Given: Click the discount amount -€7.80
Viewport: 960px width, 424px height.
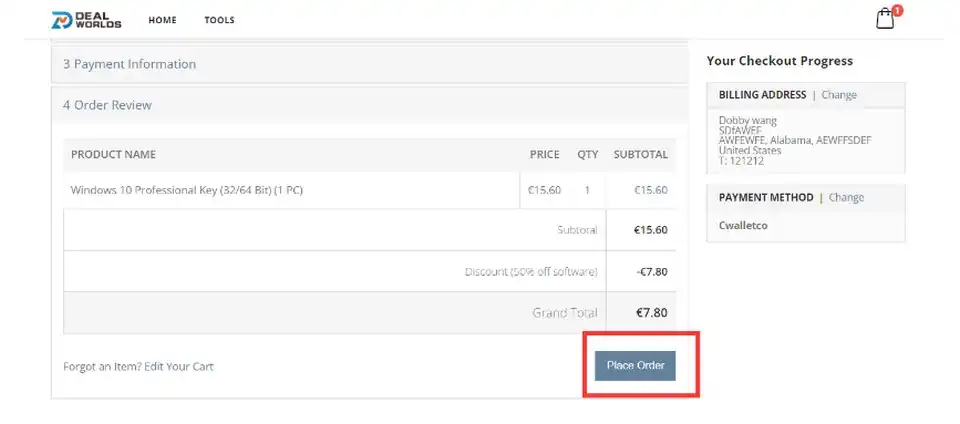Looking at the screenshot, I should click(651, 272).
